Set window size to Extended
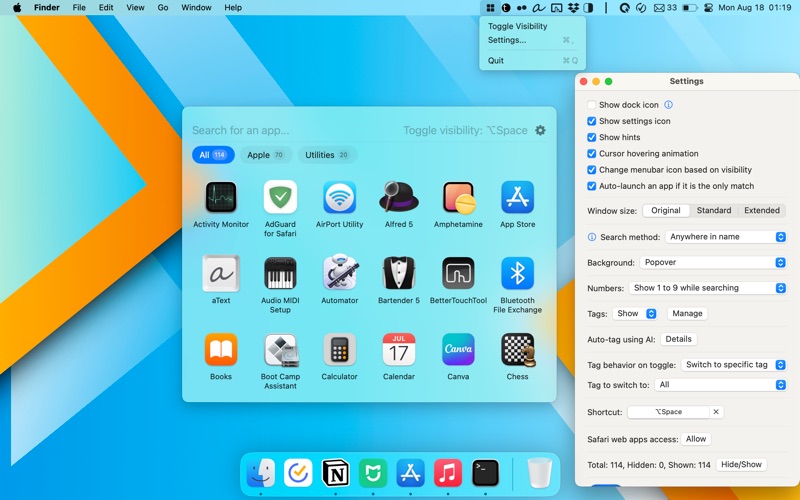This screenshot has height=500, width=800. (x=762, y=210)
